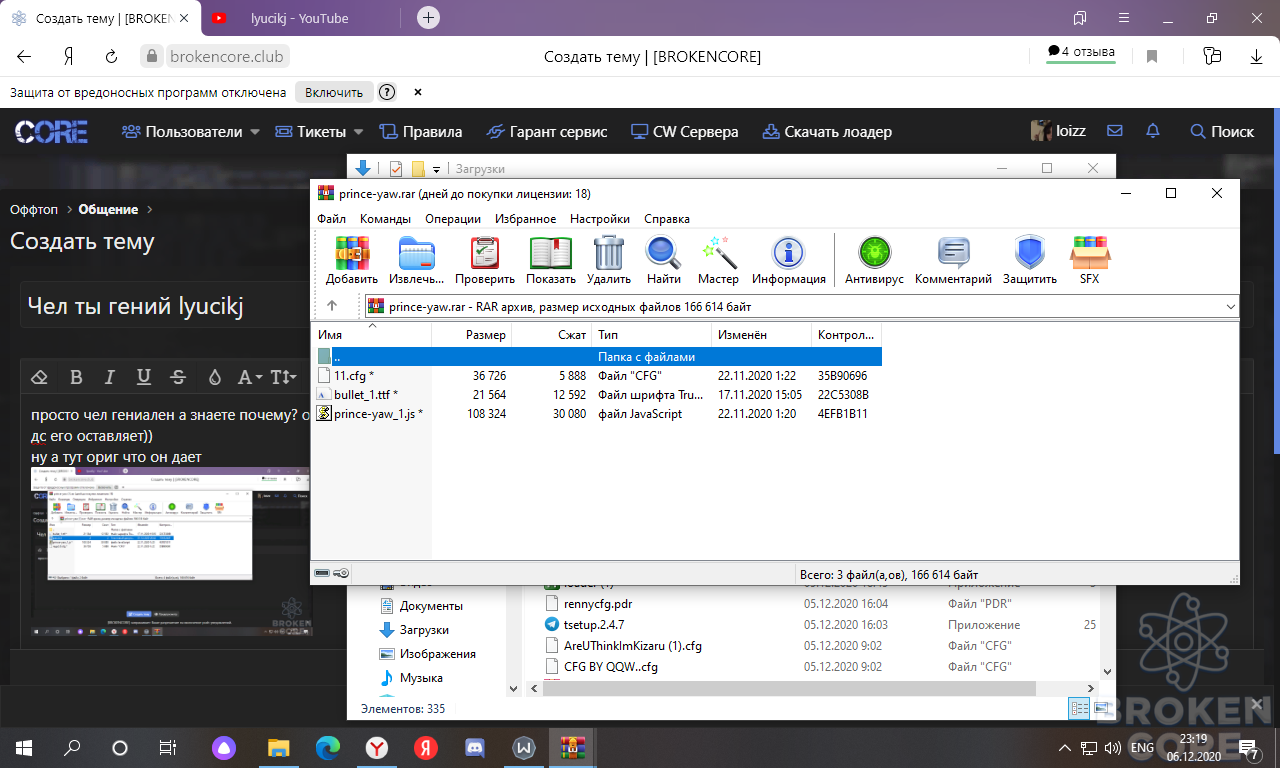1280x768 pixels.
Task: Toggle italic in forum editor
Action: coord(109,377)
